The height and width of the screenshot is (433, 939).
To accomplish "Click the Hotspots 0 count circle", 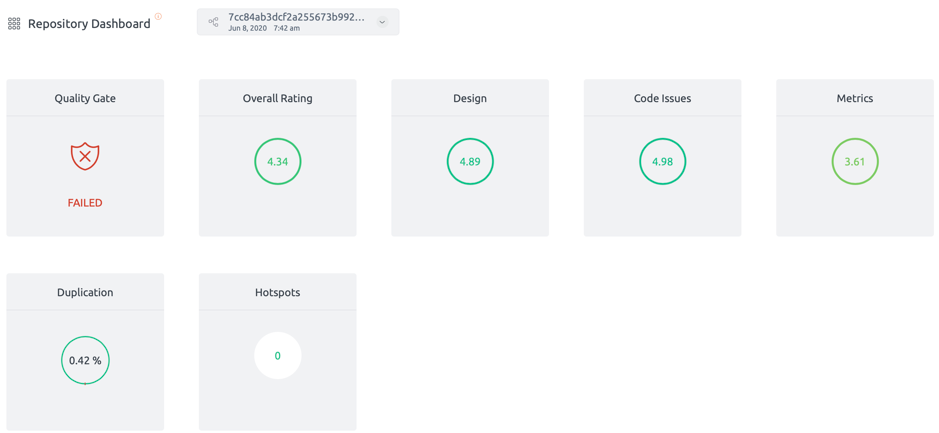I will (277, 356).
